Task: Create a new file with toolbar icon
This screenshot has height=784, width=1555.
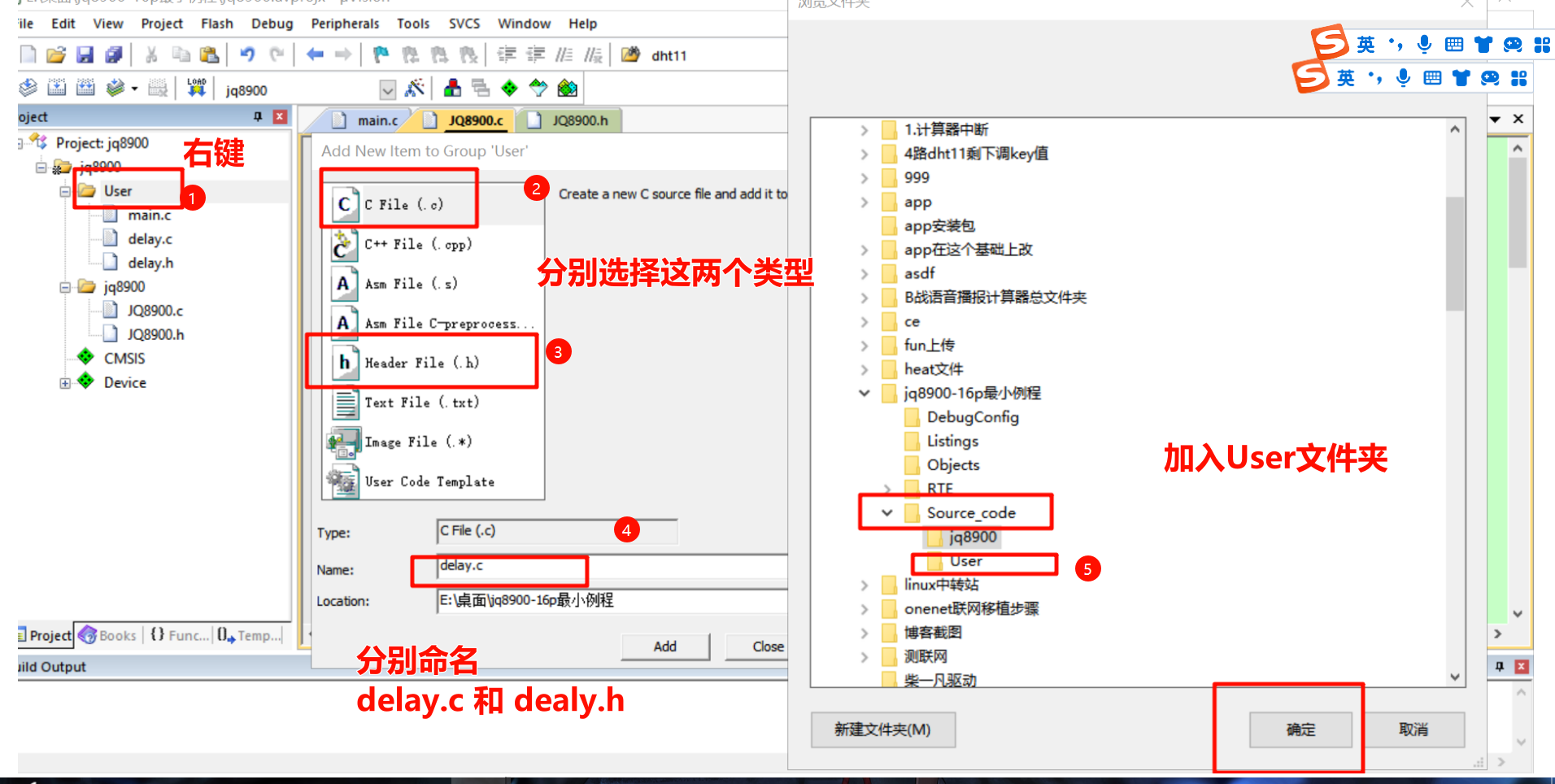Action: click(x=28, y=54)
